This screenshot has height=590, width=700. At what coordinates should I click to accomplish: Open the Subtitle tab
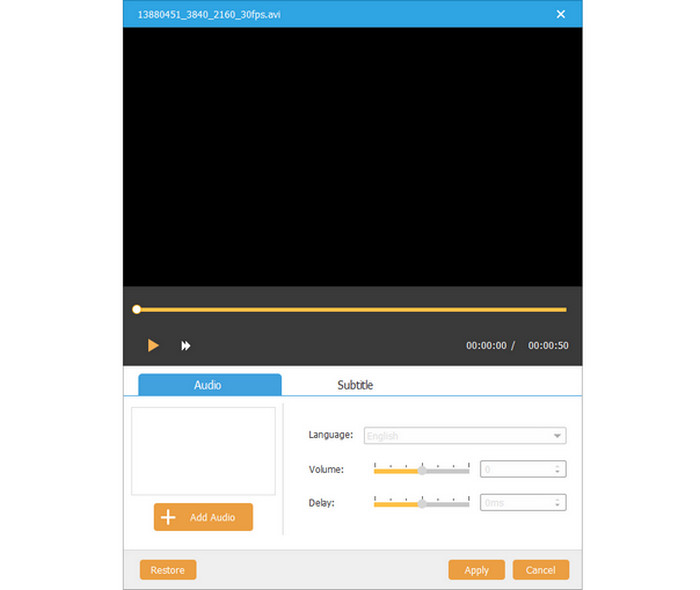click(355, 385)
